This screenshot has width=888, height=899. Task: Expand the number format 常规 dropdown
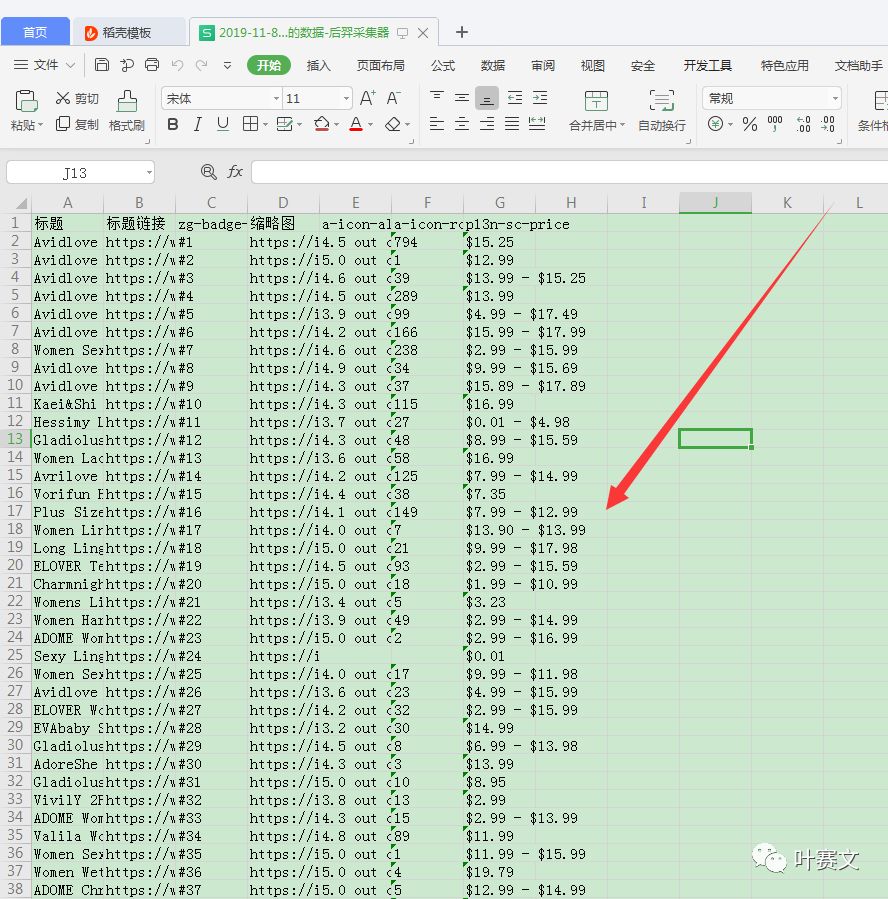tap(834, 98)
